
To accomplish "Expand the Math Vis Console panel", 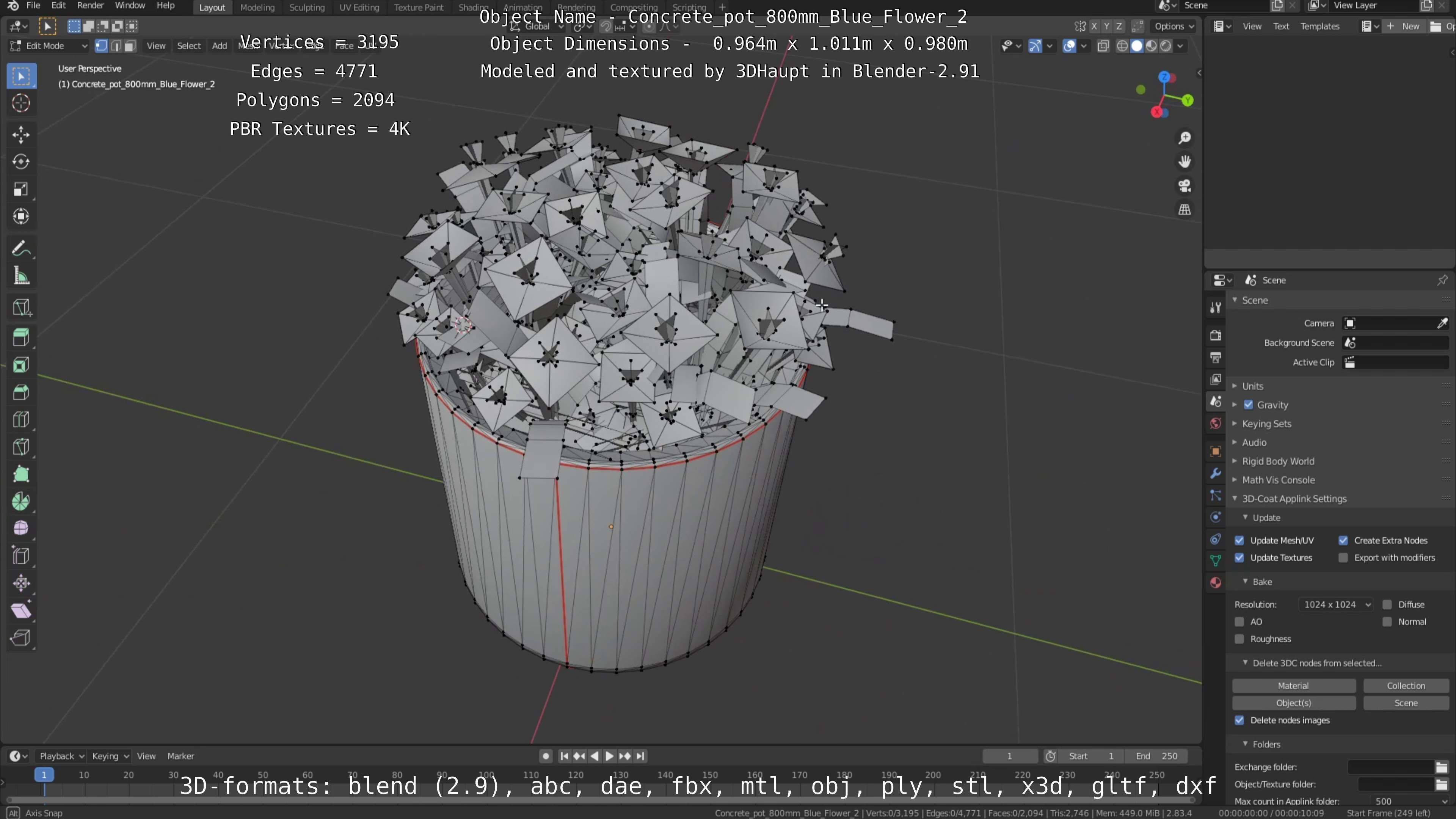I will pos(1279,480).
